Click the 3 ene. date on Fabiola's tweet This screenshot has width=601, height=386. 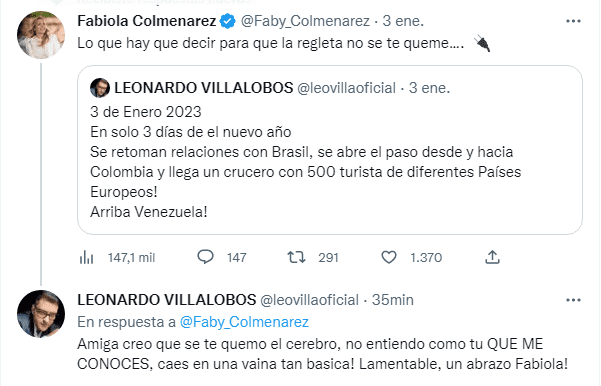[403, 21]
